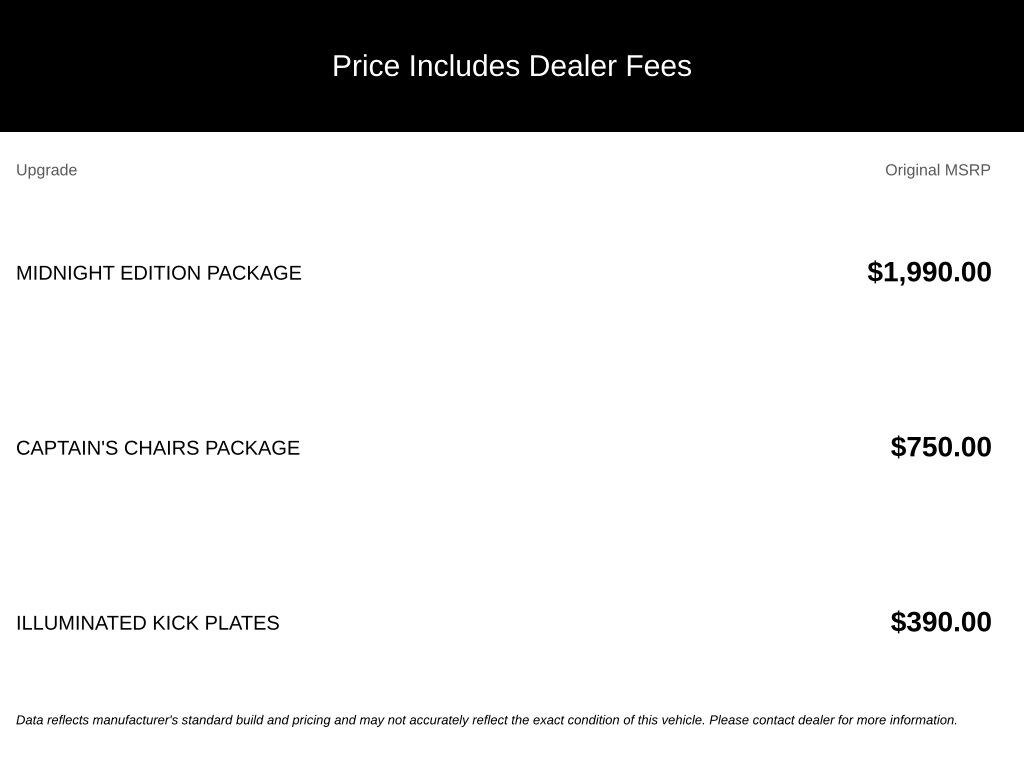Choose the Illuminated Kick Plates entry
1024x768 pixels.
(x=148, y=623)
